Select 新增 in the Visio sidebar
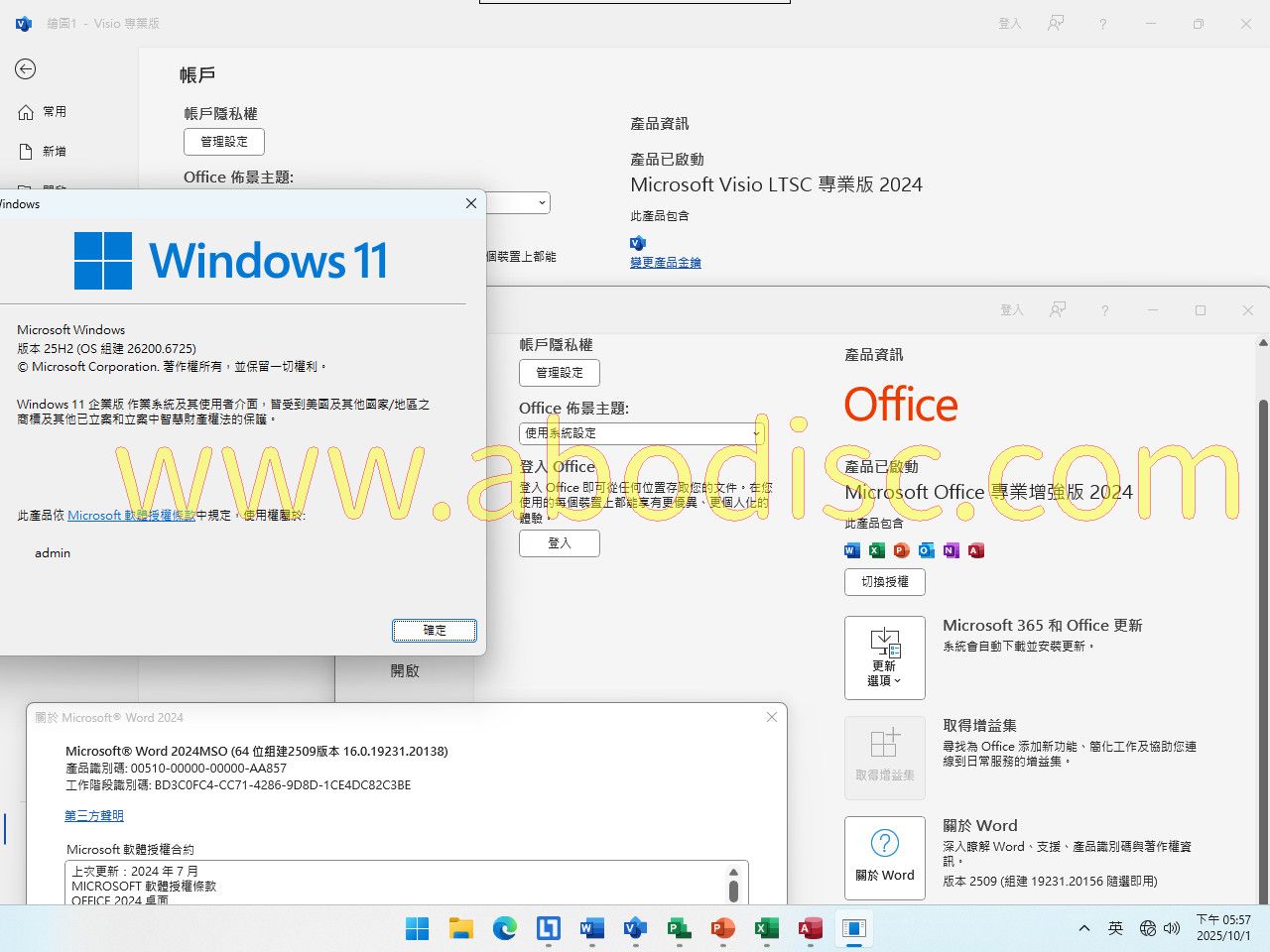 [55, 152]
